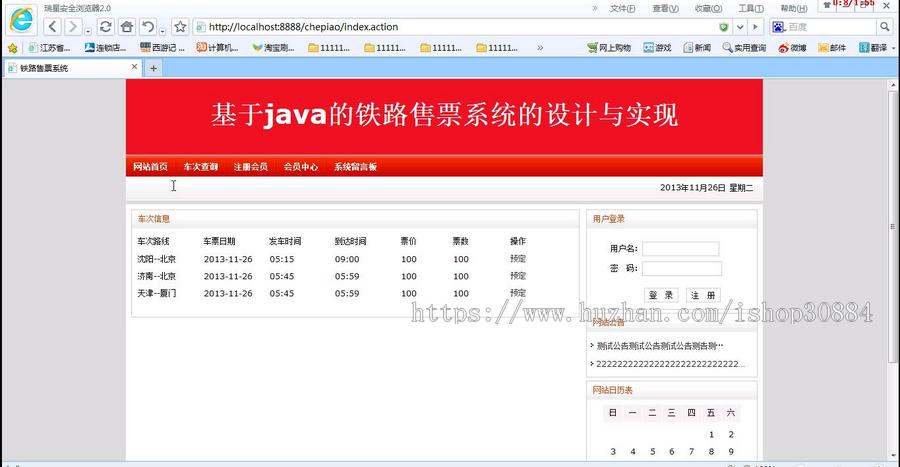This screenshot has width=900, height=467.
Task: Focus the 用户名 input field
Action: tap(681, 248)
